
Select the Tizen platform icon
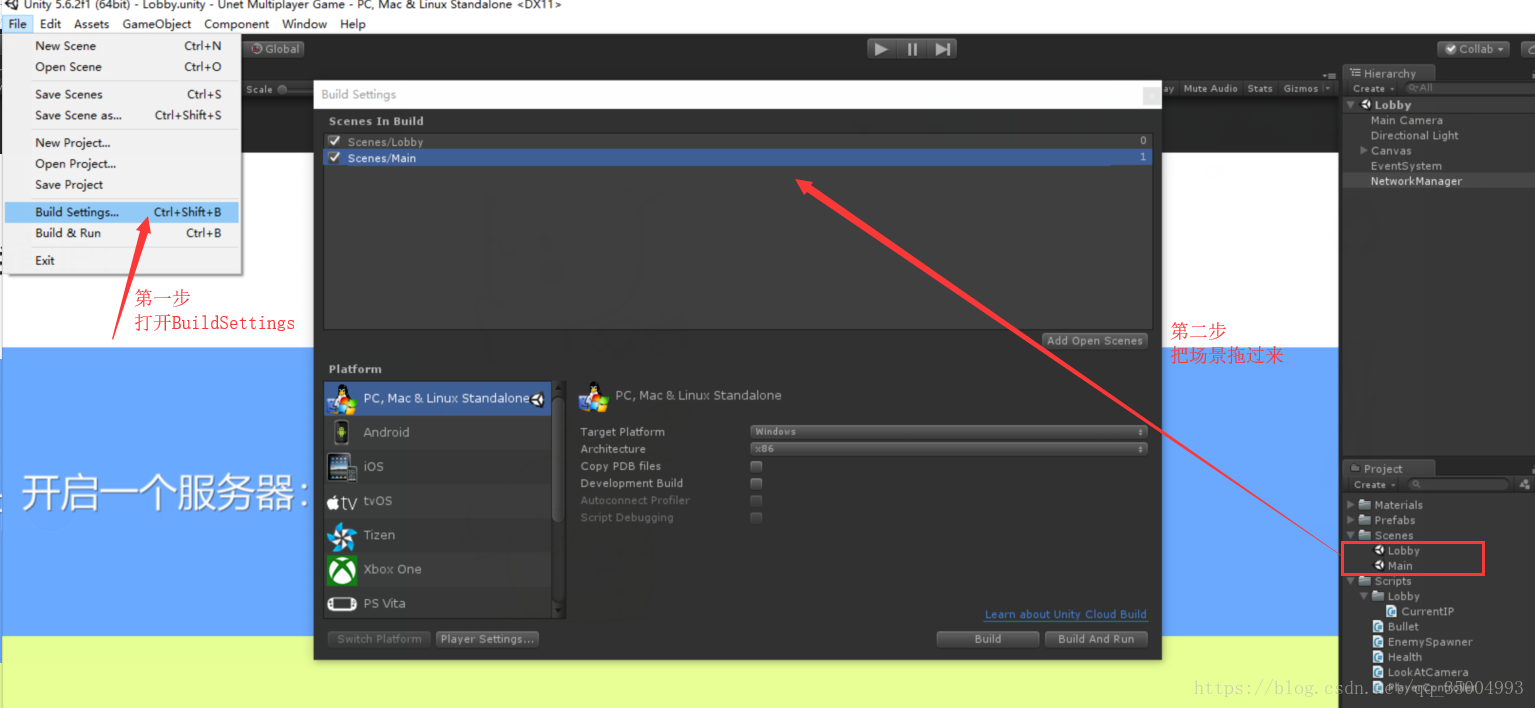tap(342, 535)
